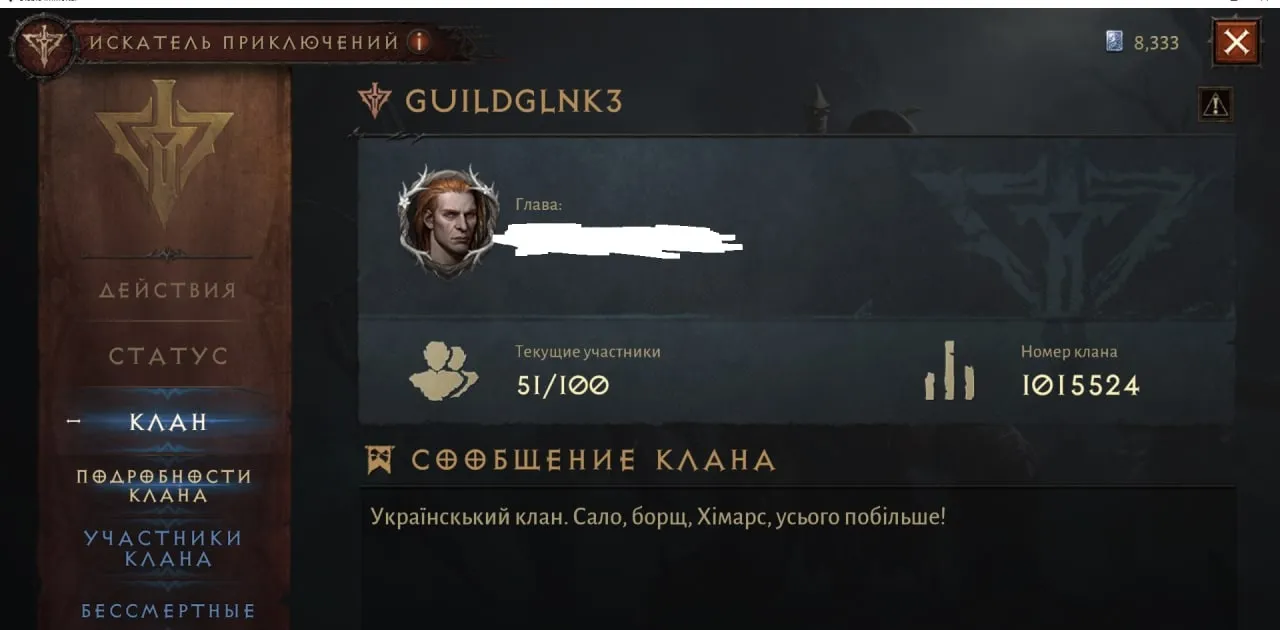Click the banner icon beside Сообщение клана

pos(380,459)
